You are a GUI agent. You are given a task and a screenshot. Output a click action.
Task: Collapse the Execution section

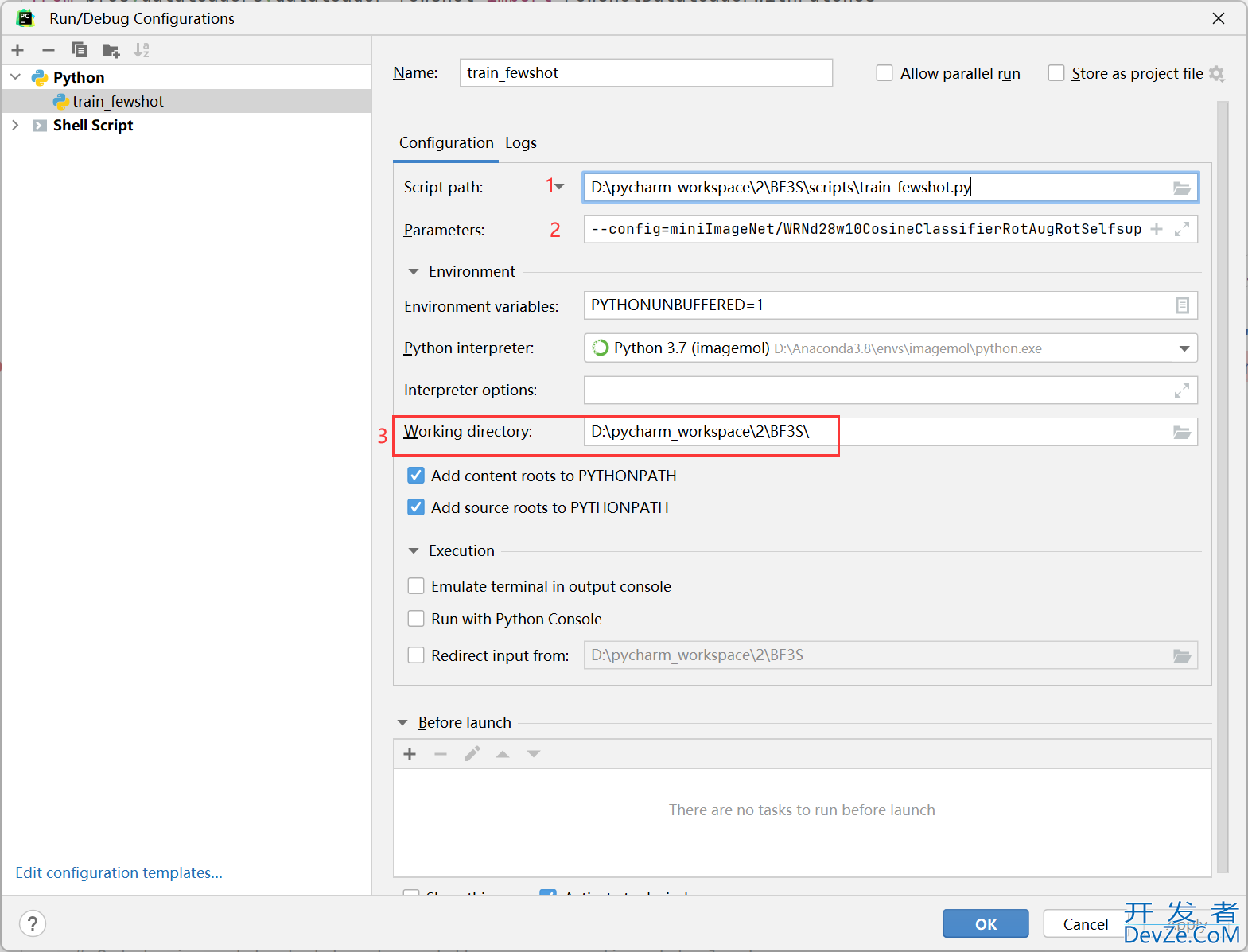[x=413, y=551]
